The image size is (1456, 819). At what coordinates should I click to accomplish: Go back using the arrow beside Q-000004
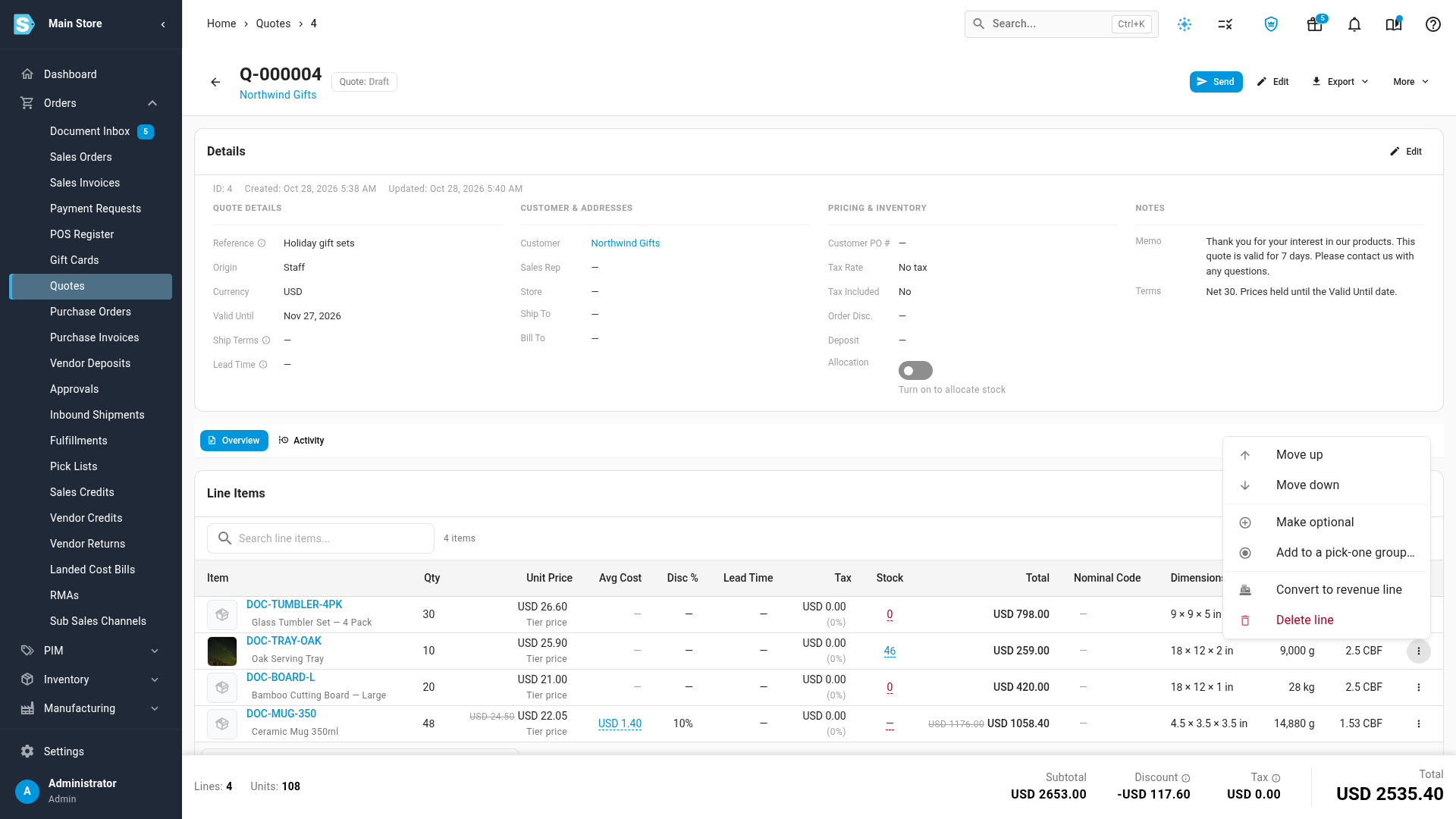[215, 82]
